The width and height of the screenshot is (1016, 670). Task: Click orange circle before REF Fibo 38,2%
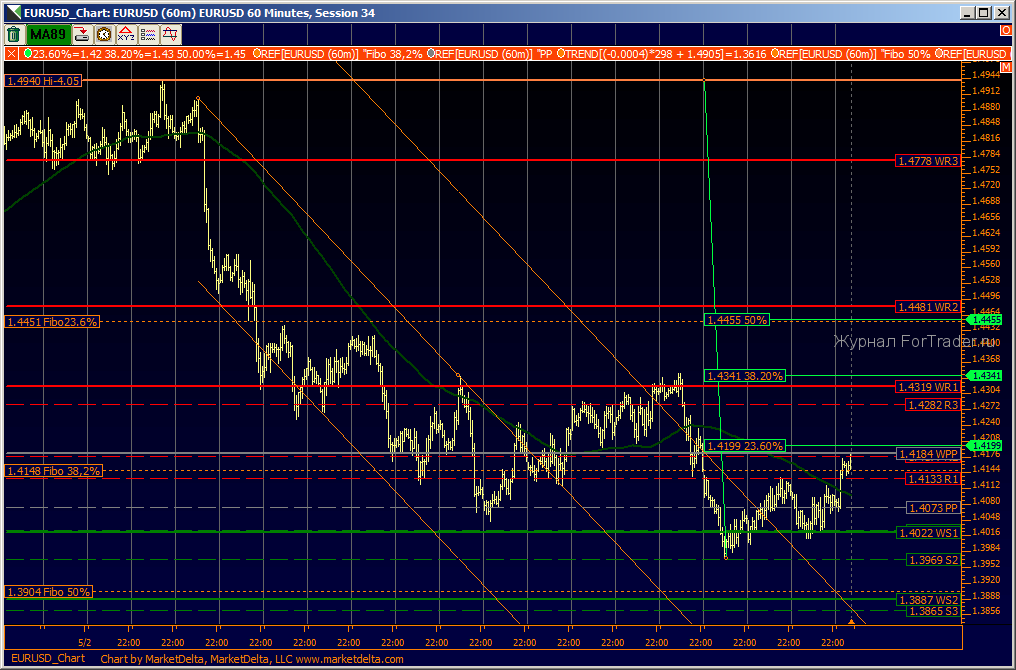pyautogui.click(x=257, y=54)
